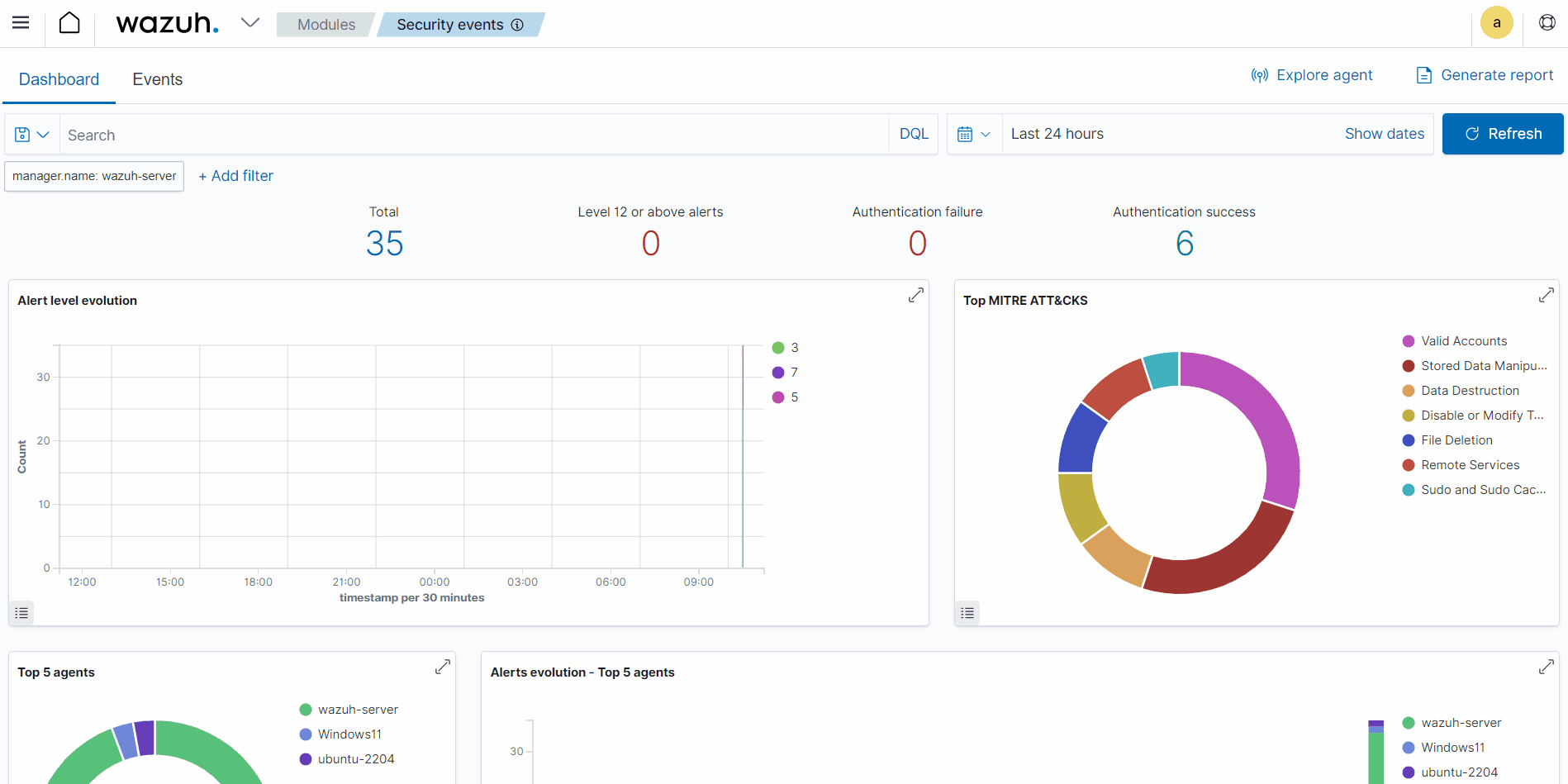The image size is (1568, 784).
Task: Click Generate report
Action: pos(1485,75)
